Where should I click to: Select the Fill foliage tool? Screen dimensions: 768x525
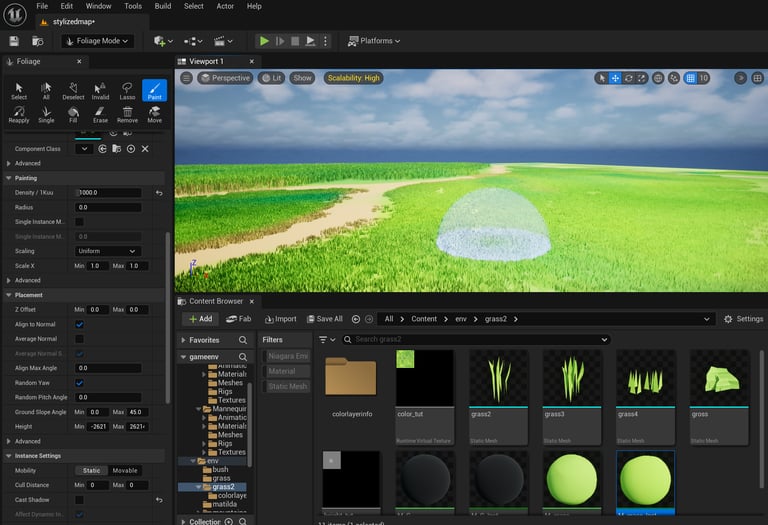coord(73,114)
